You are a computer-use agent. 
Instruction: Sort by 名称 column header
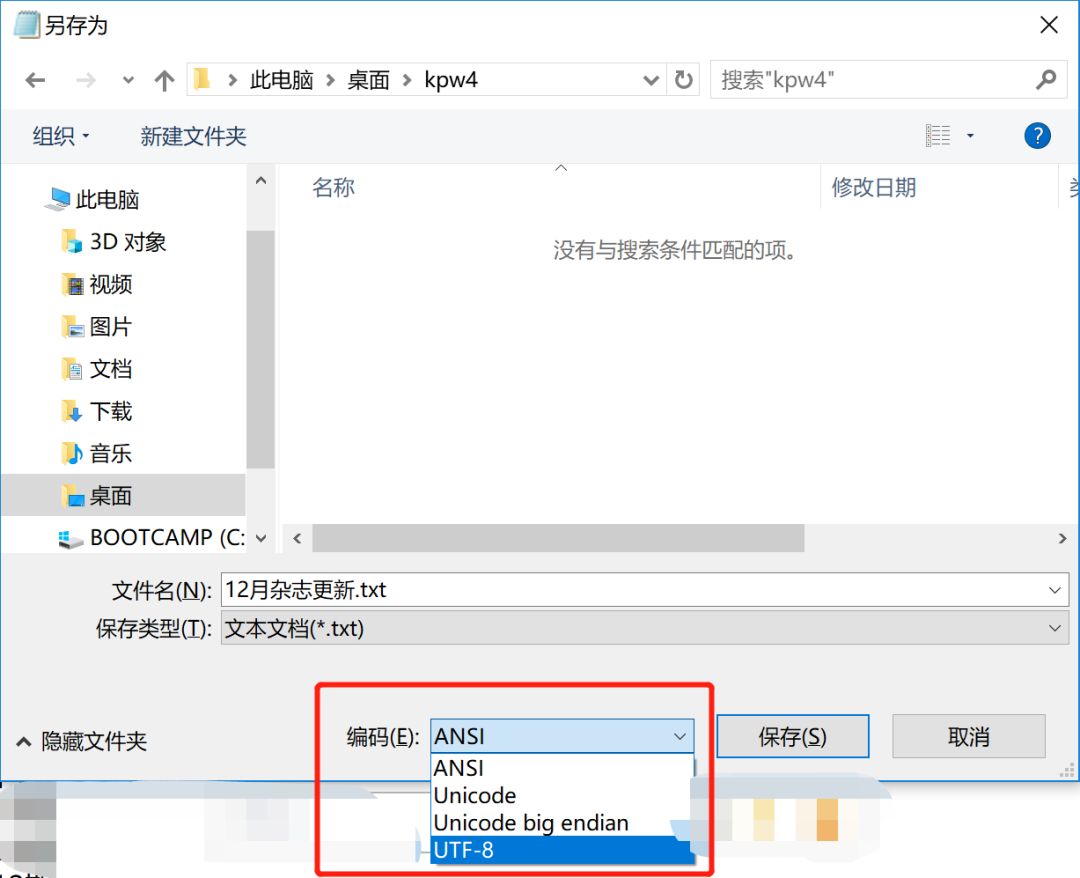333,187
